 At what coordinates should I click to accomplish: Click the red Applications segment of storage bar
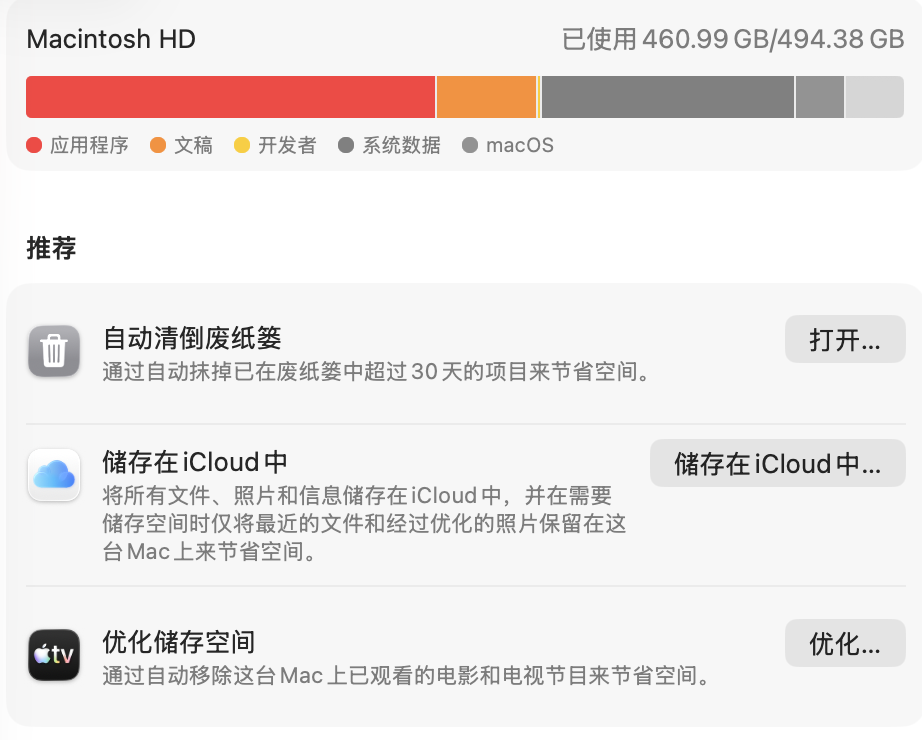tap(230, 97)
